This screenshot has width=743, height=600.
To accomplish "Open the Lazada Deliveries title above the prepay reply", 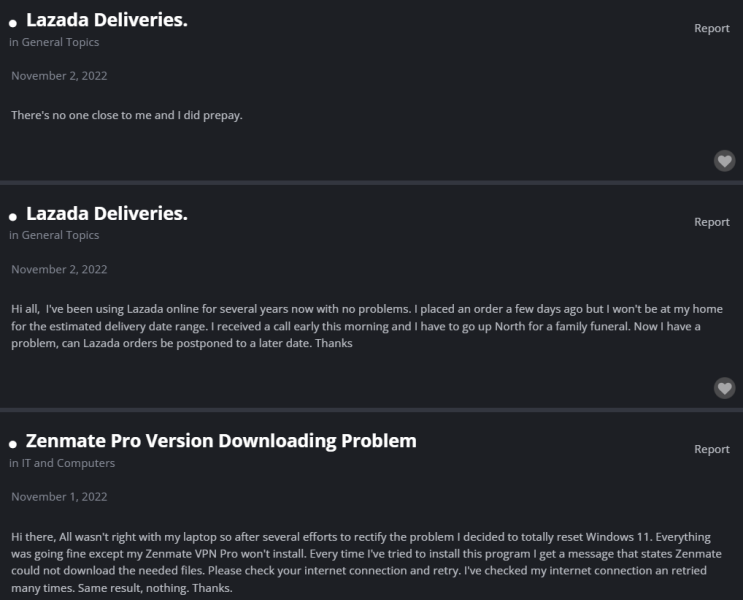I will point(107,19).
